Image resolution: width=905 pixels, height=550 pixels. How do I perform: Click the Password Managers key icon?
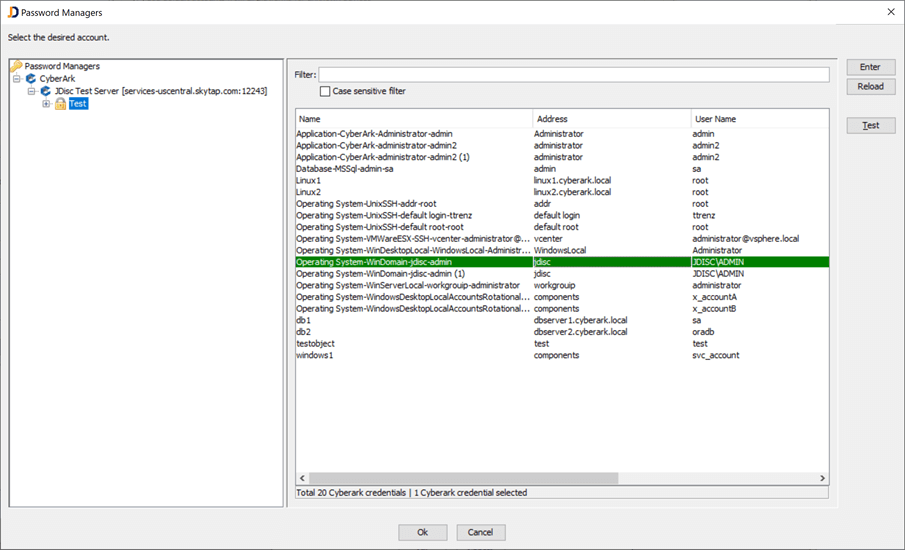pos(16,66)
